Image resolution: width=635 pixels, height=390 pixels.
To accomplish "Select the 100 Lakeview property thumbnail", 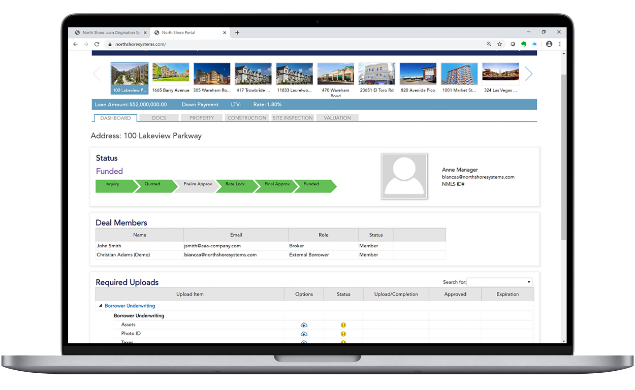I will pos(130,78).
